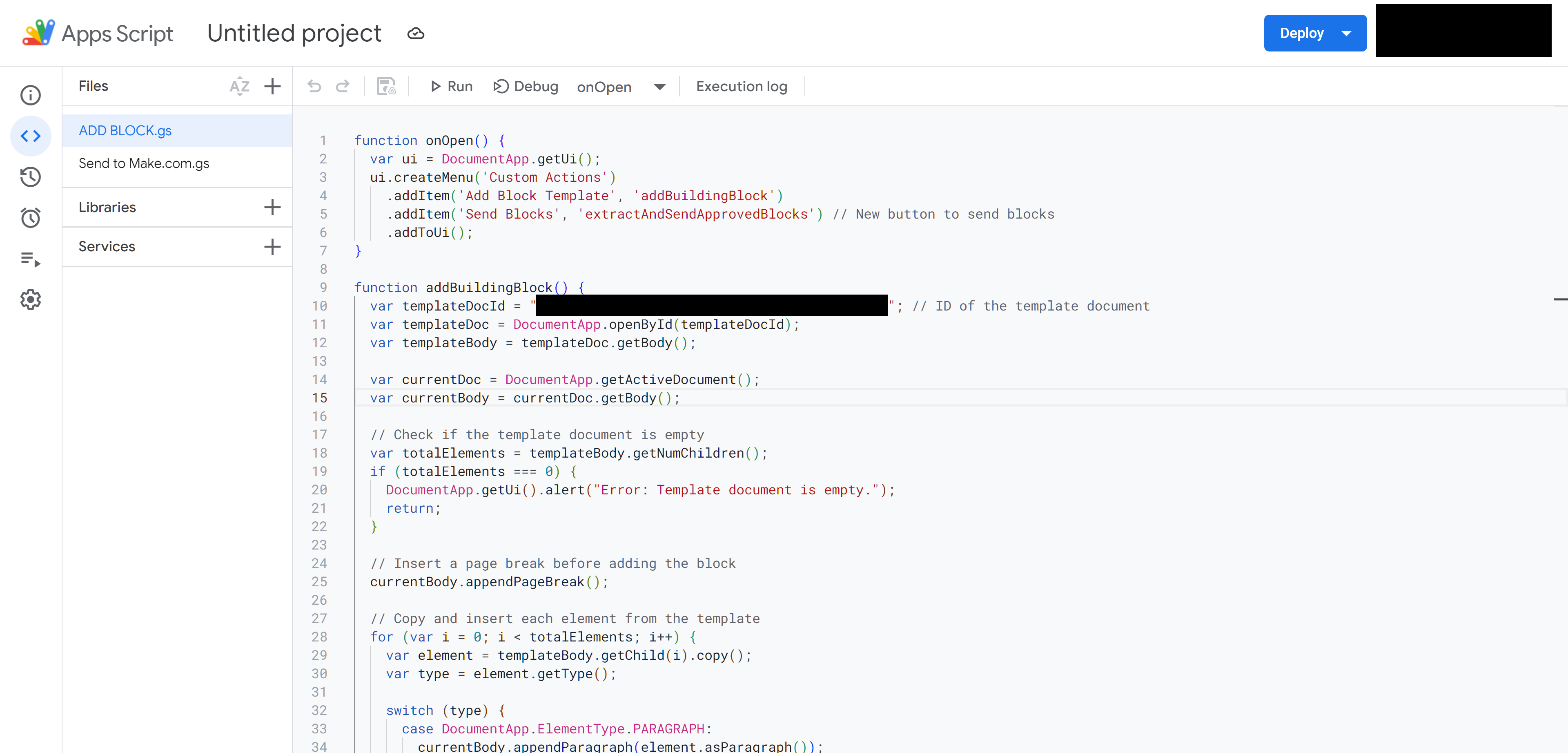Click the Libraries section label
1568x753 pixels.
click(x=107, y=207)
